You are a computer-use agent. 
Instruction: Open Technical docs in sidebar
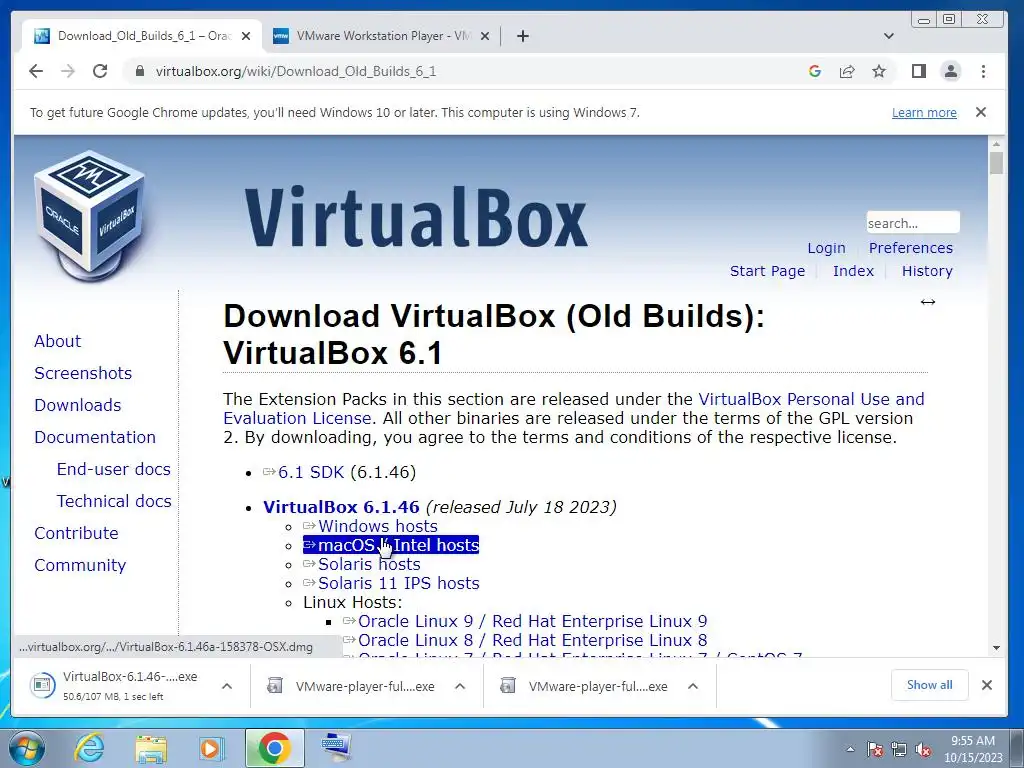114,501
